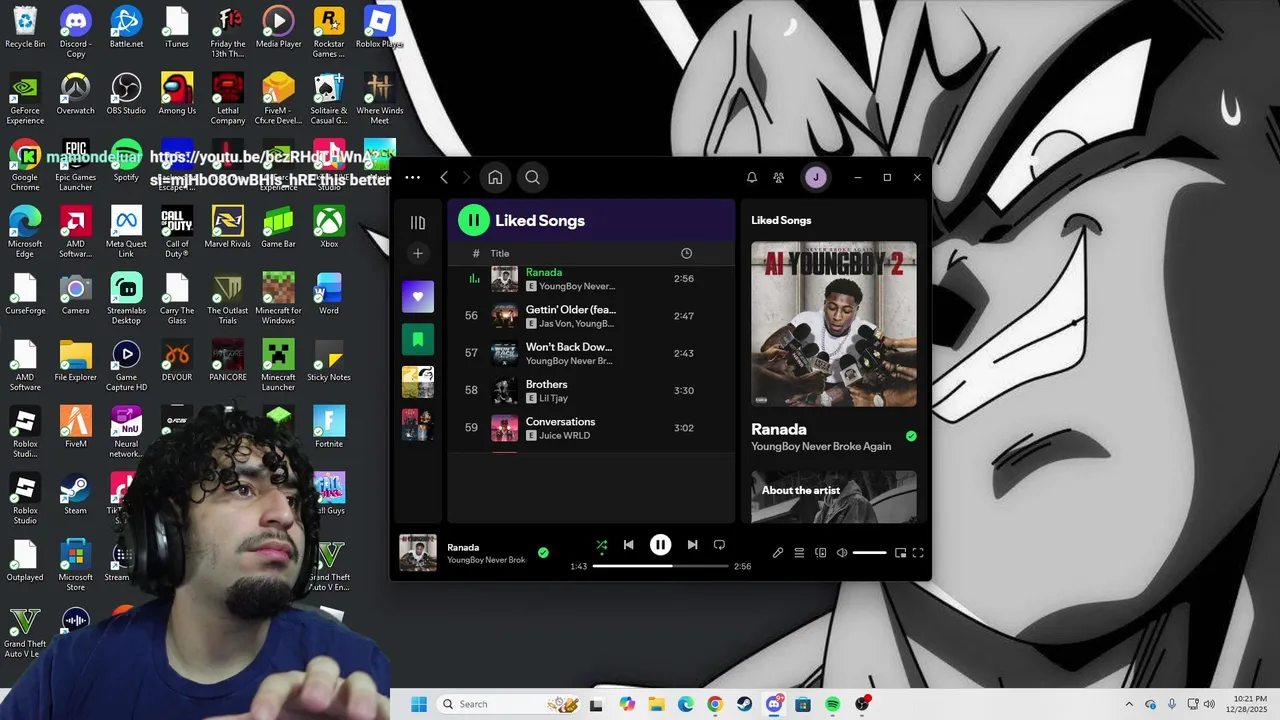
Task: Open Spotify's three-dots menu
Action: click(x=412, y=178)
